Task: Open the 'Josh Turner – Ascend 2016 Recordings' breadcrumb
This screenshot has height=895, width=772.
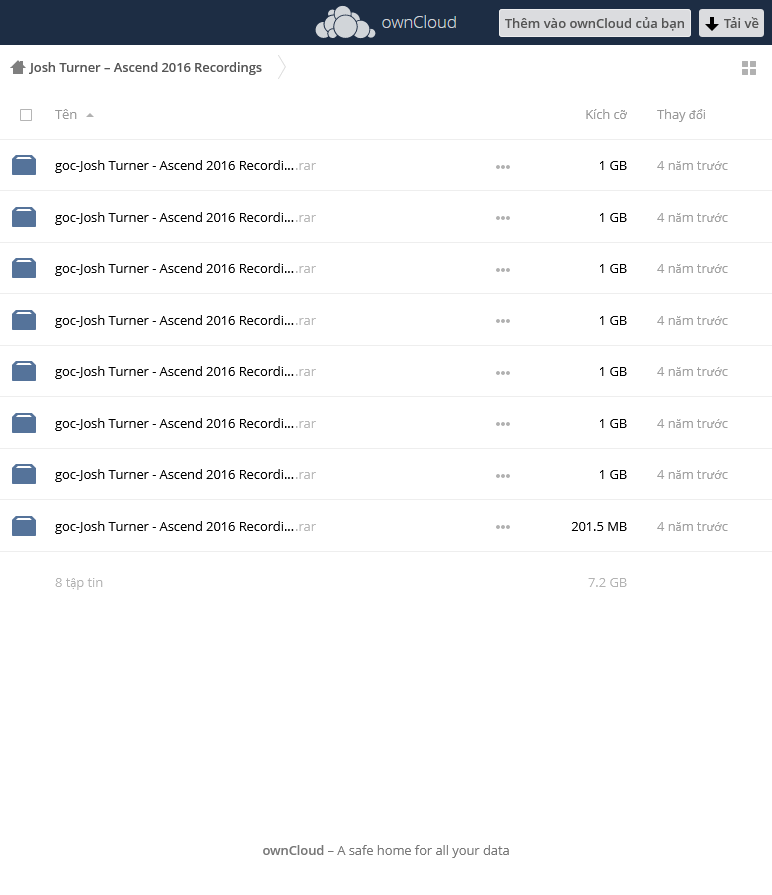Action: click(145, 67)
